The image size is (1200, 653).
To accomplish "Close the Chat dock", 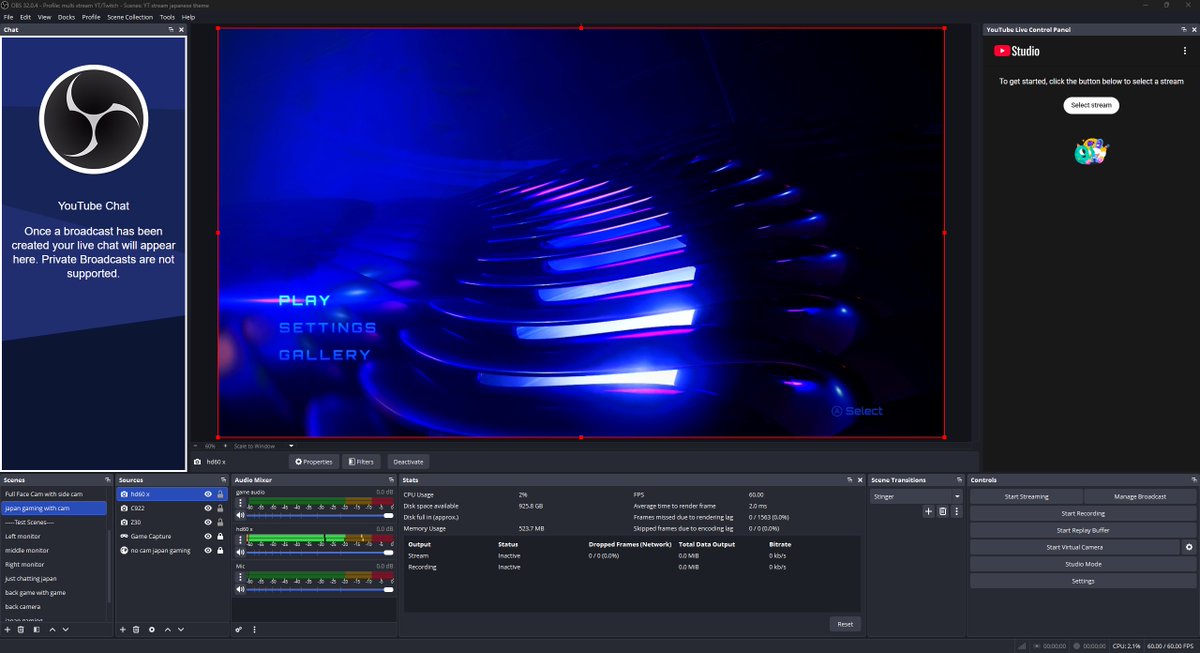I will [181, 30].
